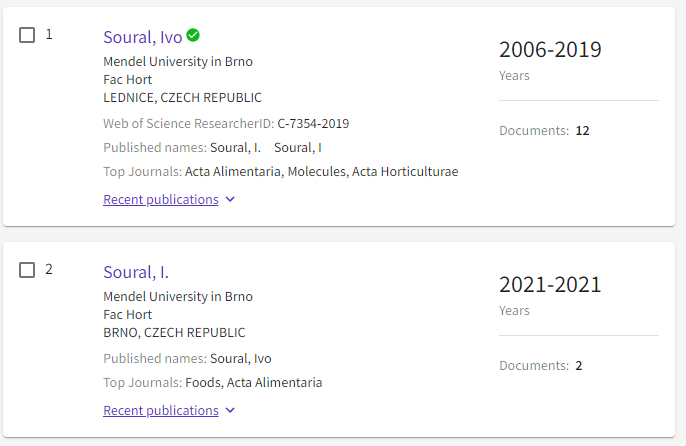
Task: Click the 2006-2019 years range
Action: pos(550,49)
